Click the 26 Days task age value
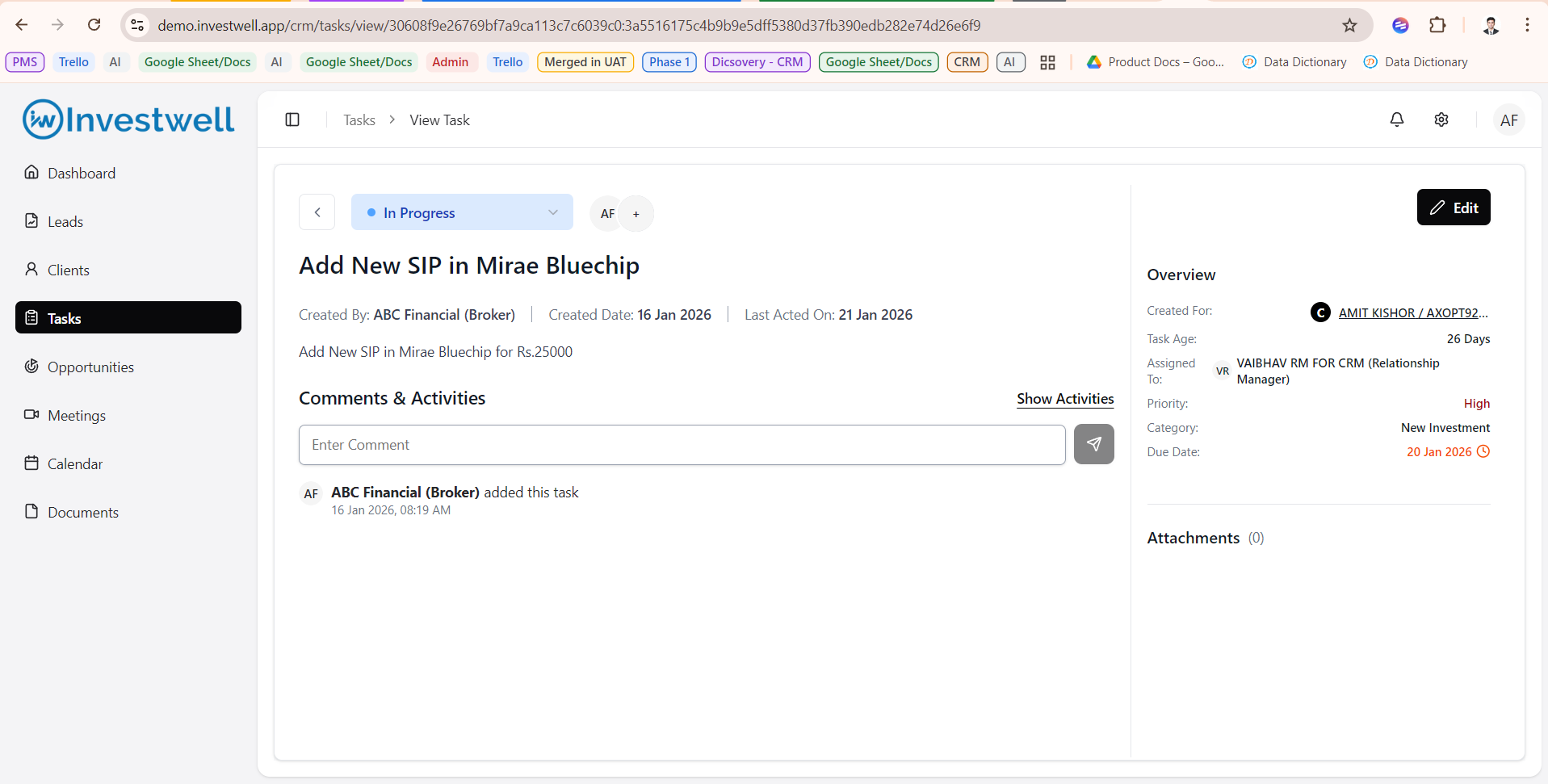Image resolution: width=1548 pixels, height=784 pixels. click(1468, 339)
